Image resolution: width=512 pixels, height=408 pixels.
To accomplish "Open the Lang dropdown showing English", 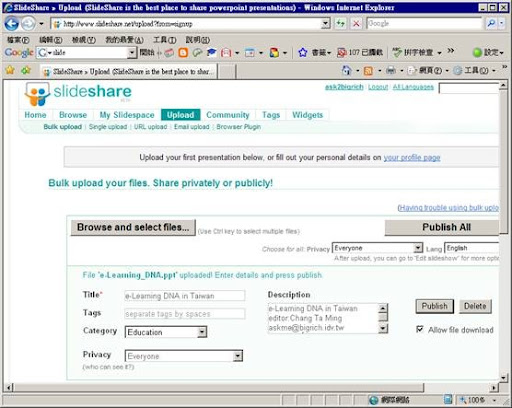I will [472, 248].
